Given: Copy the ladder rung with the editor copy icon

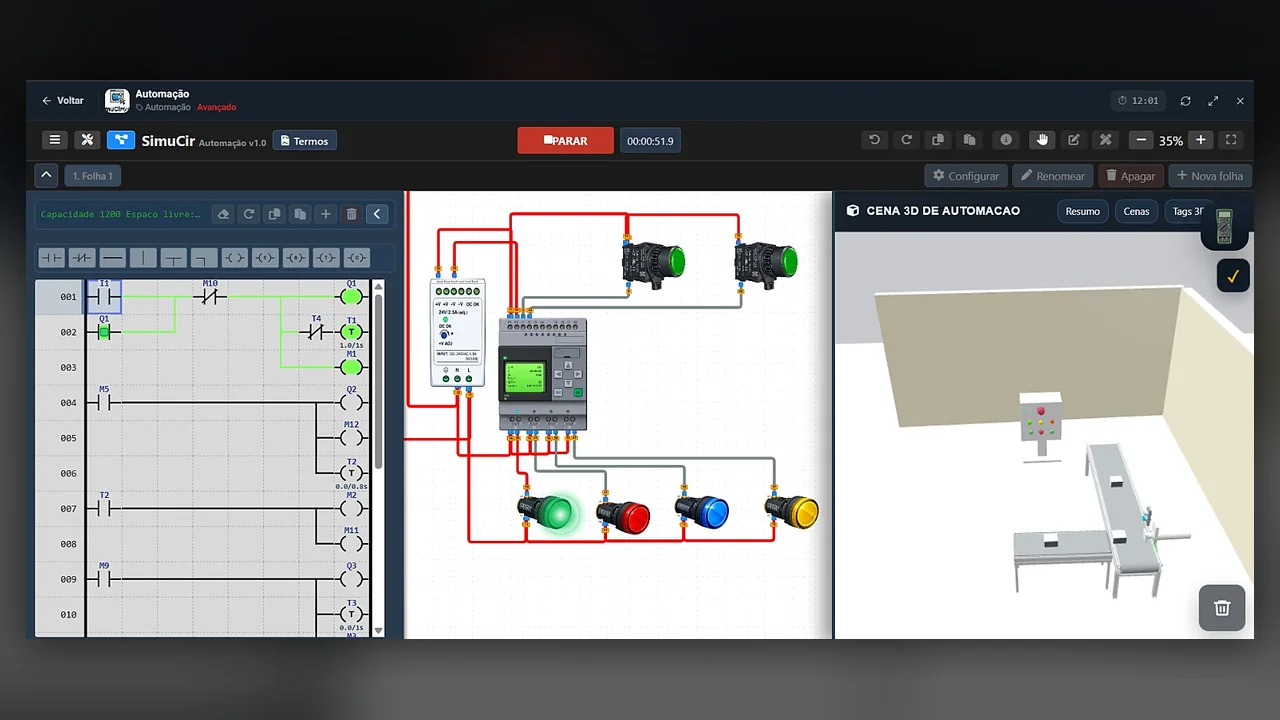Looking at the screenshot, I should 274,214.
